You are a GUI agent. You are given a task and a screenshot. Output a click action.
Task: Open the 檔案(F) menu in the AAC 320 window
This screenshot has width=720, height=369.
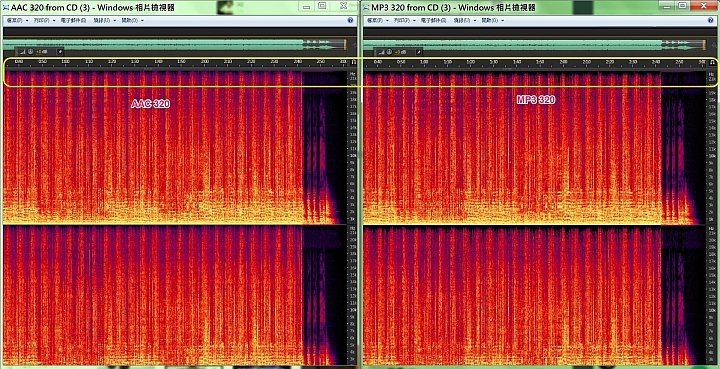(x=18, y=21)
